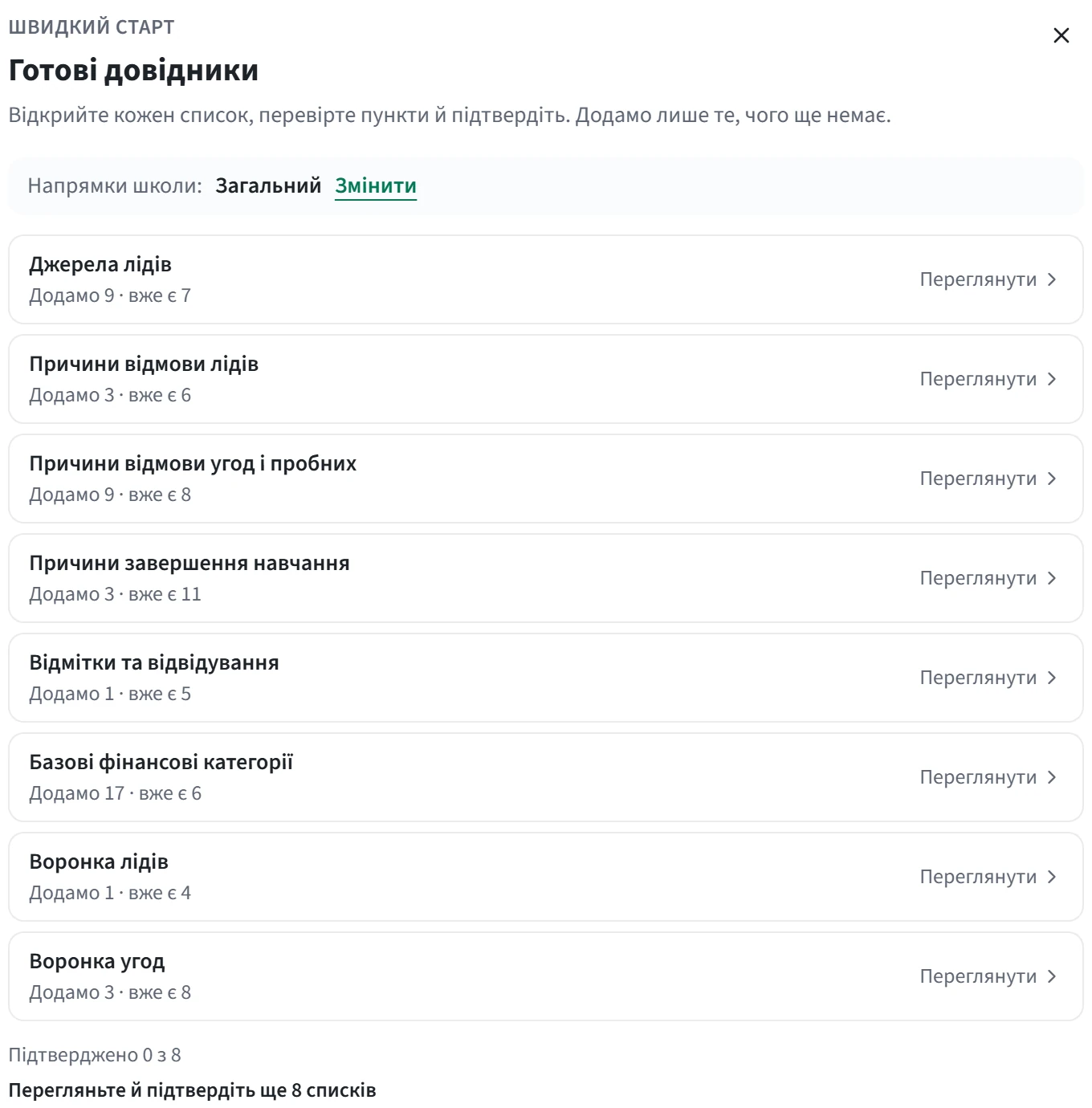Click Переглянути for Причини відмови лідів
Image resolution: width=1092 pixels, height=1108 pixels.
pos(978,379)
